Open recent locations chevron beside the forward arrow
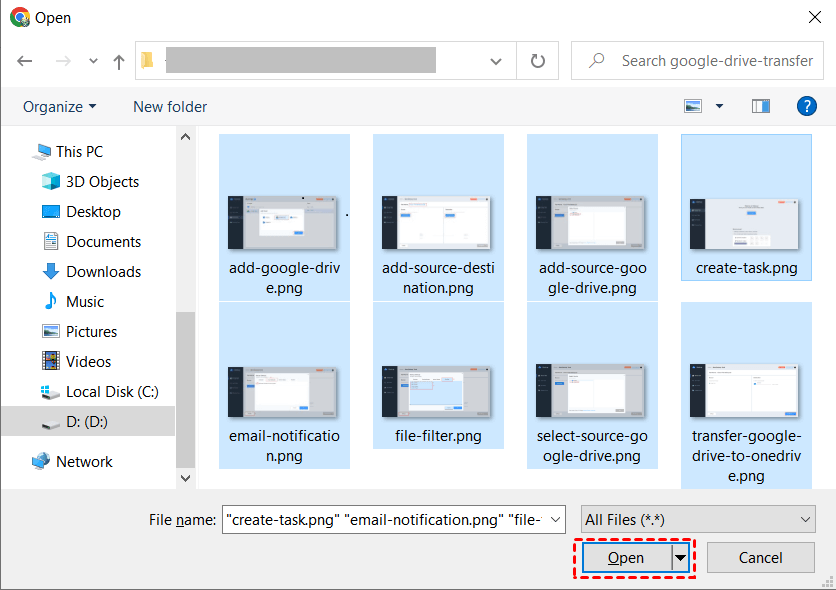Screen dimensions: 836x590 click(x=92, y=60)
